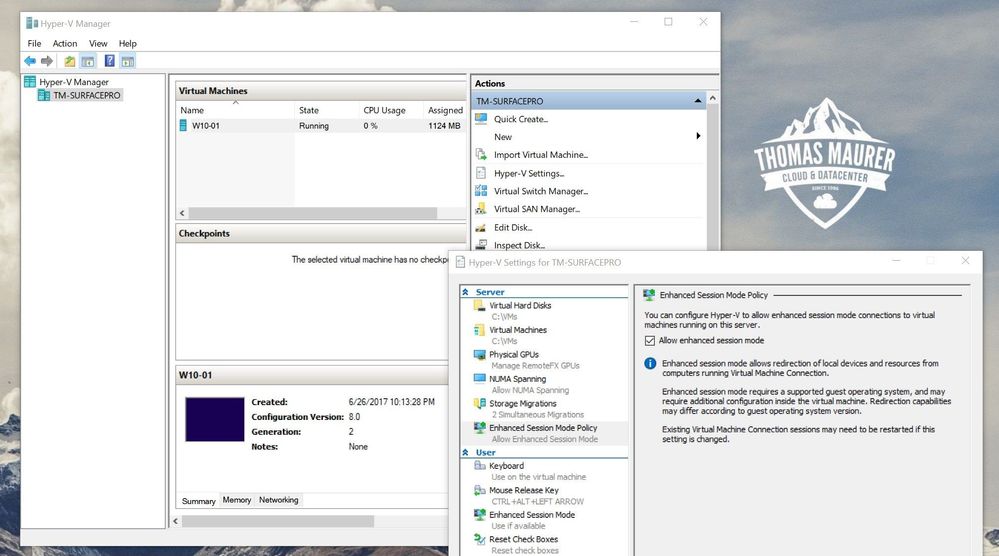
Task: Toggle the Allow enhanced session mode checkbox
Action: 649,341
